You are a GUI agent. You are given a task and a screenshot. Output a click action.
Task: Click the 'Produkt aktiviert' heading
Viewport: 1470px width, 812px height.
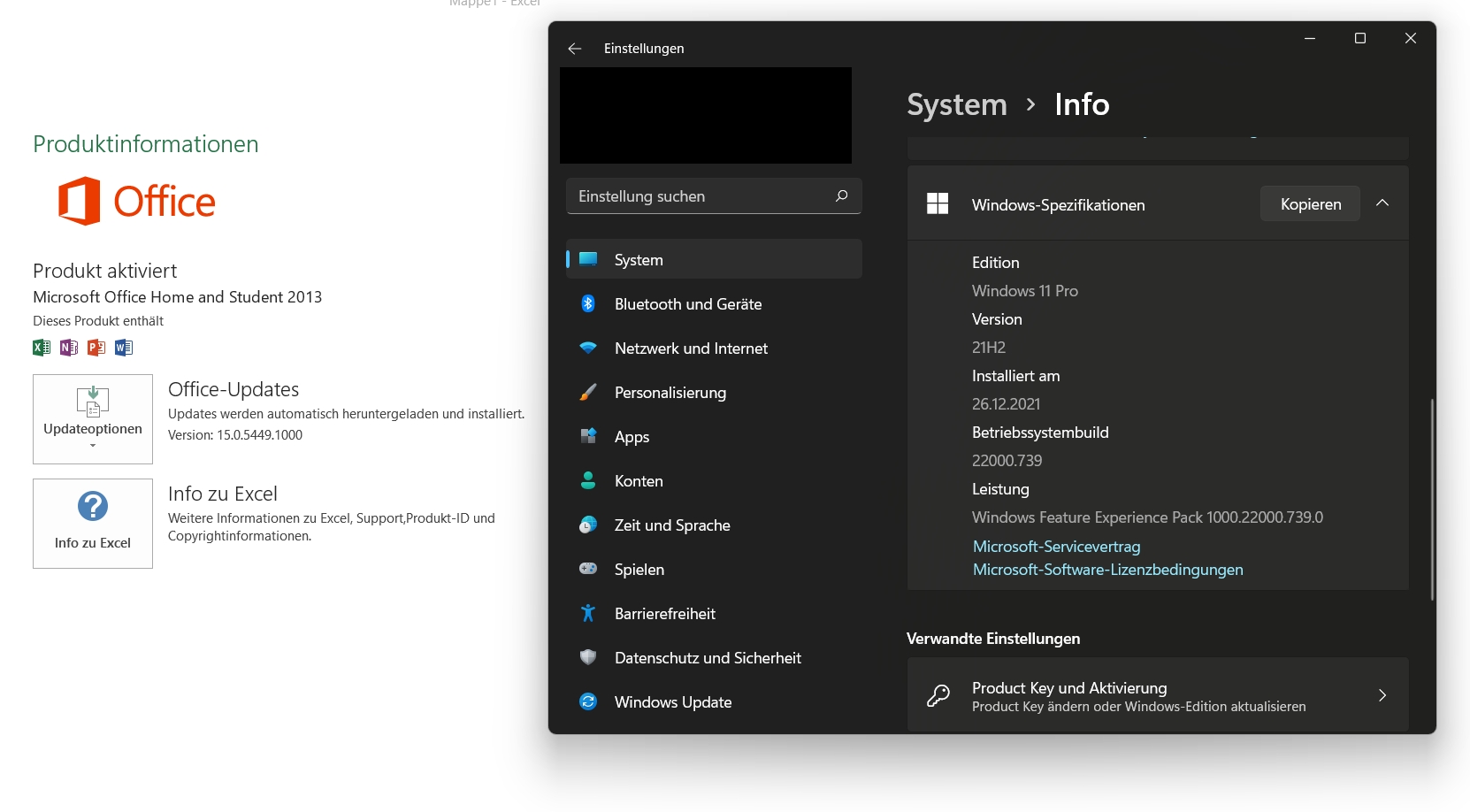105,271
